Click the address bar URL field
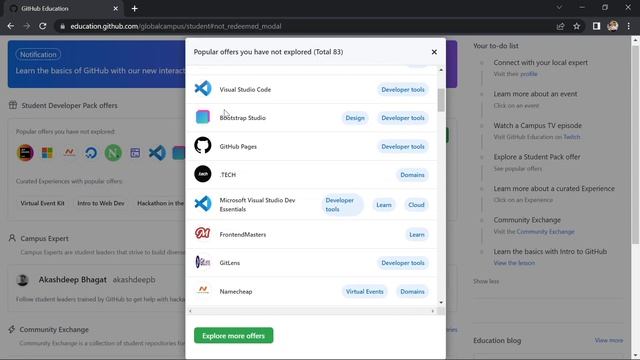Image resolution: width=640 pixels, height=360 pixels. (x=306, y=26)
